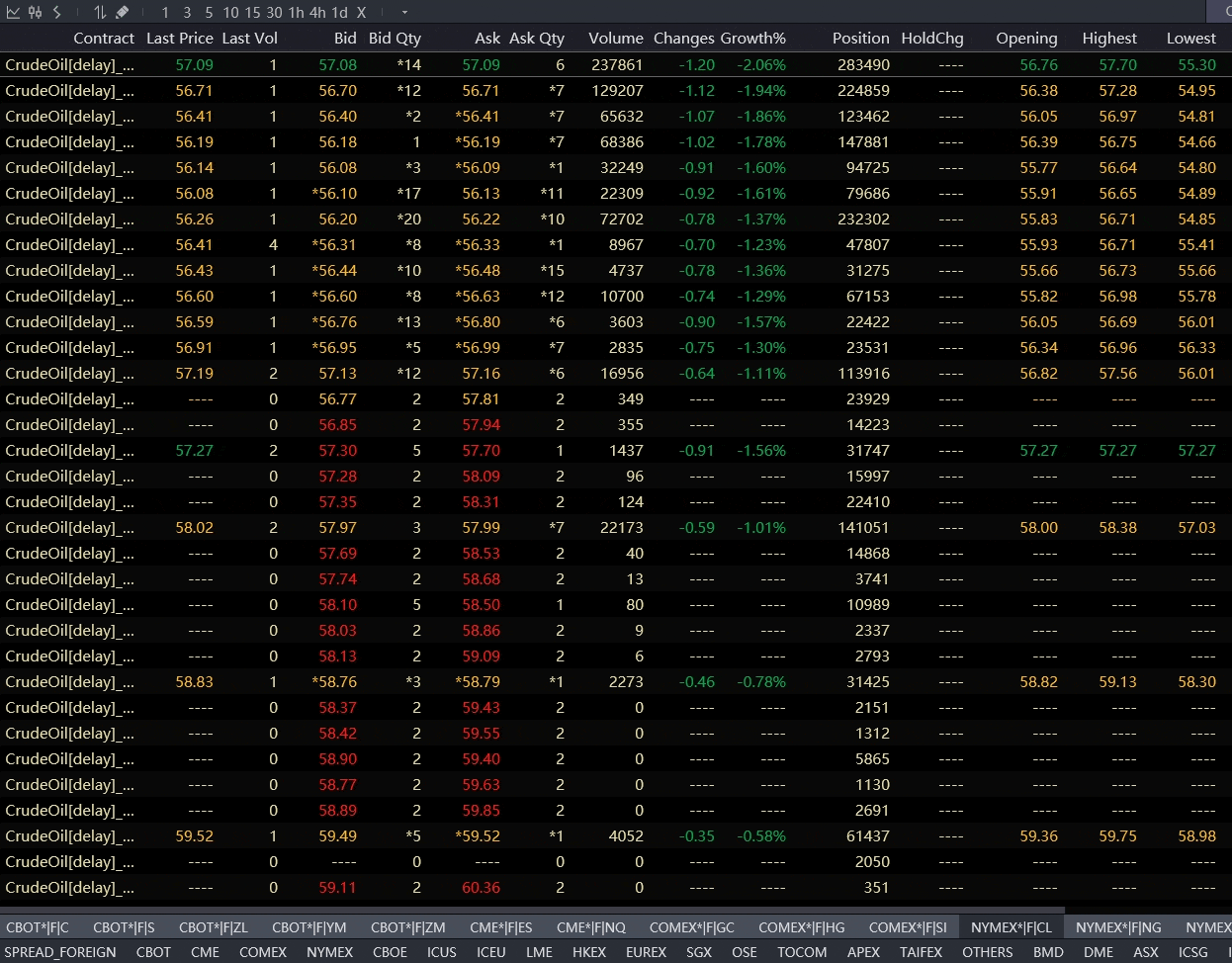
Task: Toggle the 5 minute interval
Action: pos(209,14)
